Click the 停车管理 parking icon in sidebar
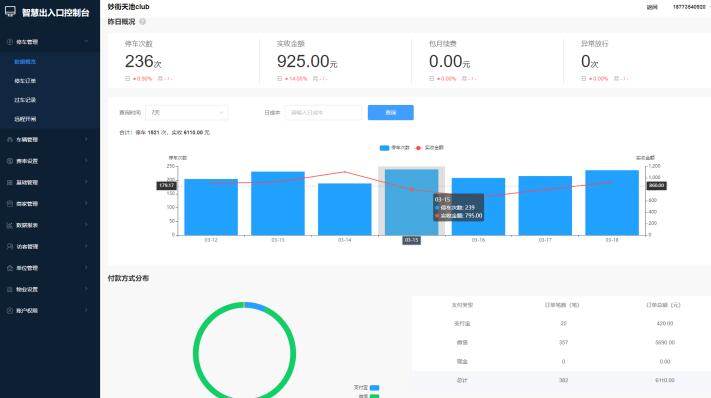 [x=10, y=42]
